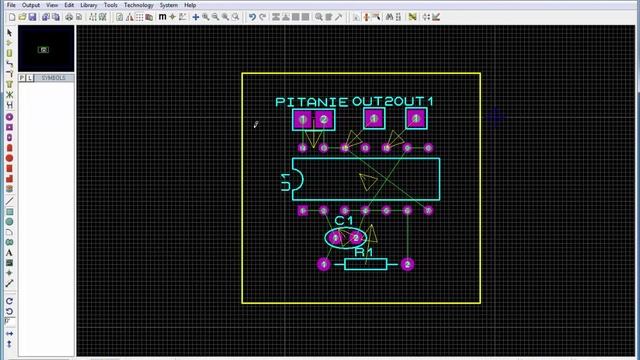Click the vertical mirror arrow icon
Viewport: 640px width, 360px height.
9,344
